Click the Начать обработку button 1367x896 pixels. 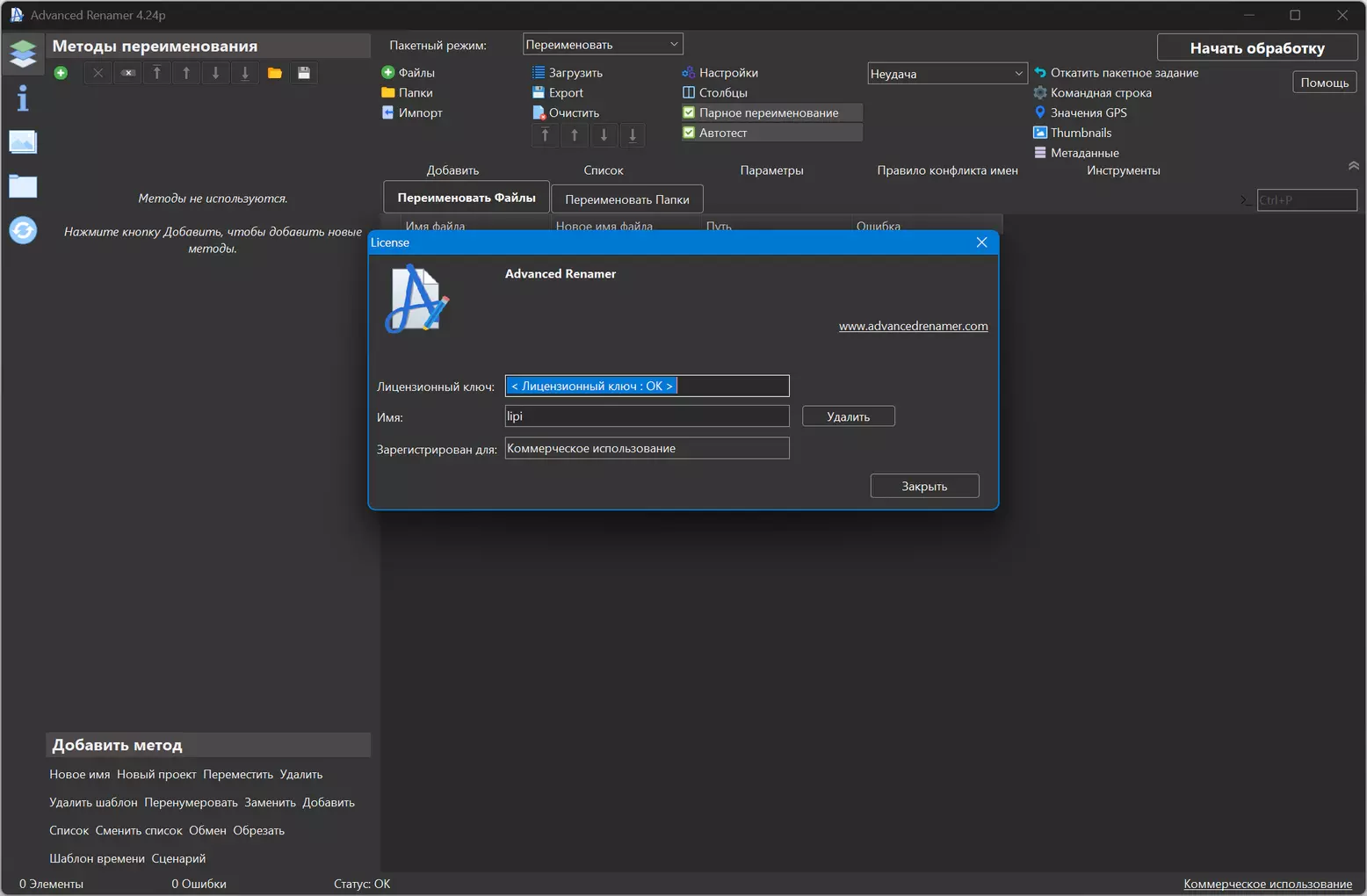click(x=1257, y=48)
